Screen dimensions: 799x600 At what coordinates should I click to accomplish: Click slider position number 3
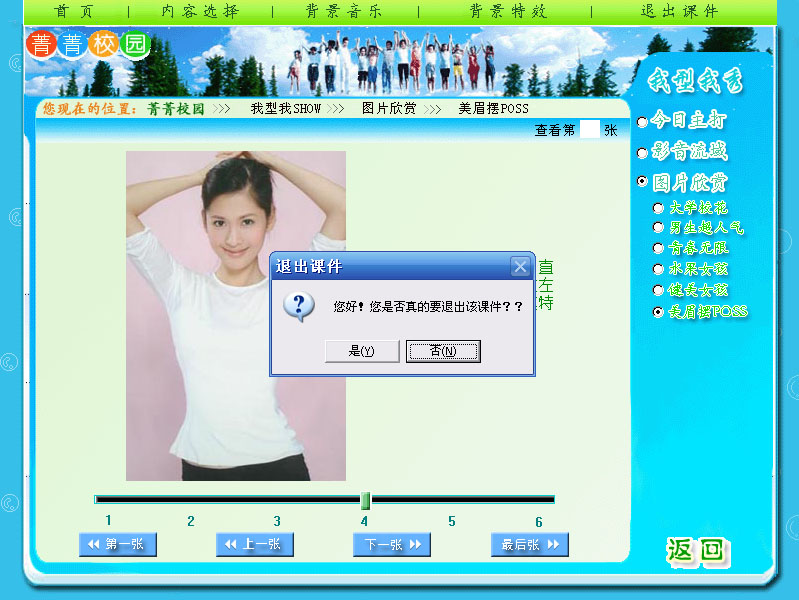(x=277, y=521)
